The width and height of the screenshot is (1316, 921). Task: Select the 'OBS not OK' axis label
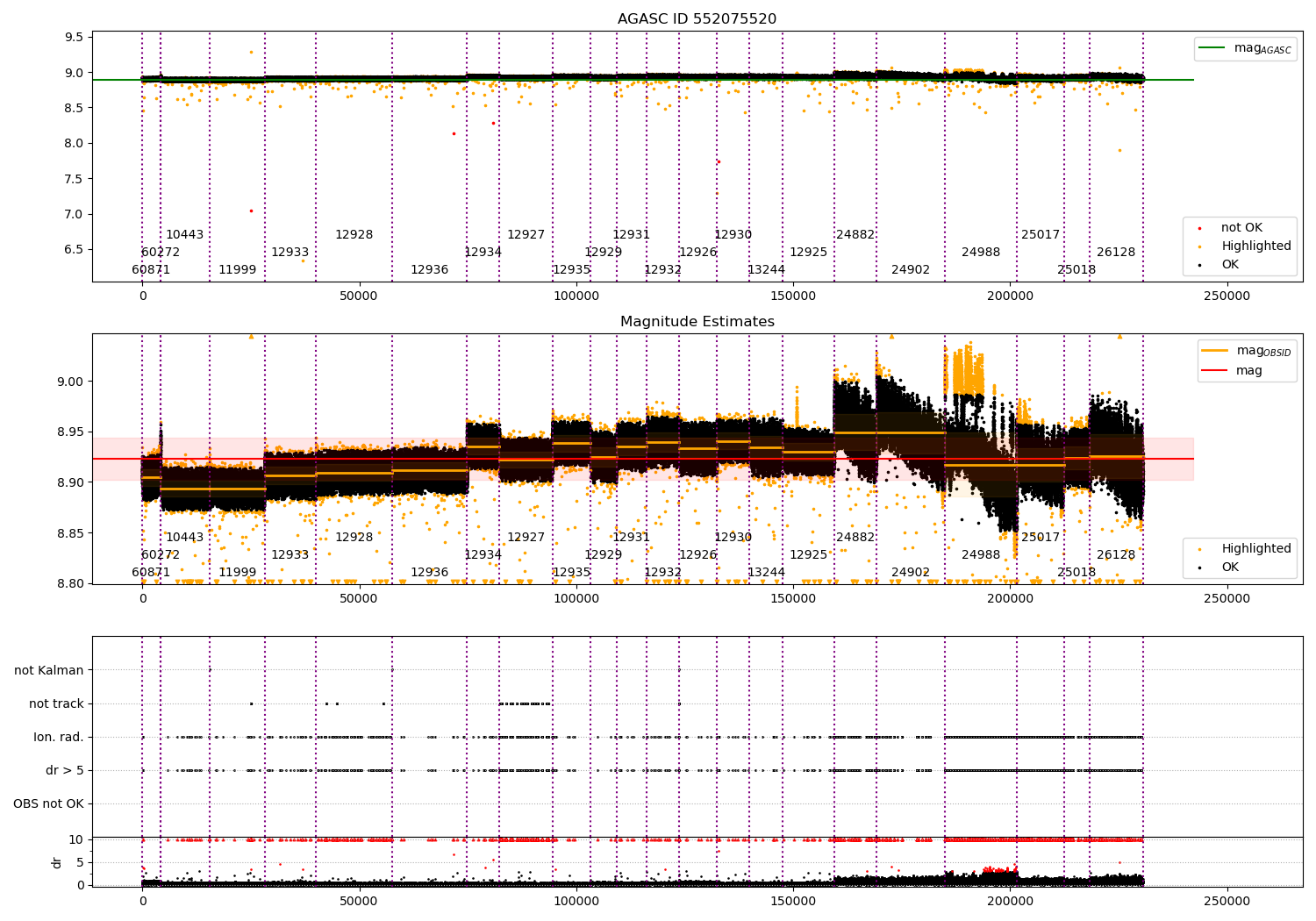[x=49, y=803]
